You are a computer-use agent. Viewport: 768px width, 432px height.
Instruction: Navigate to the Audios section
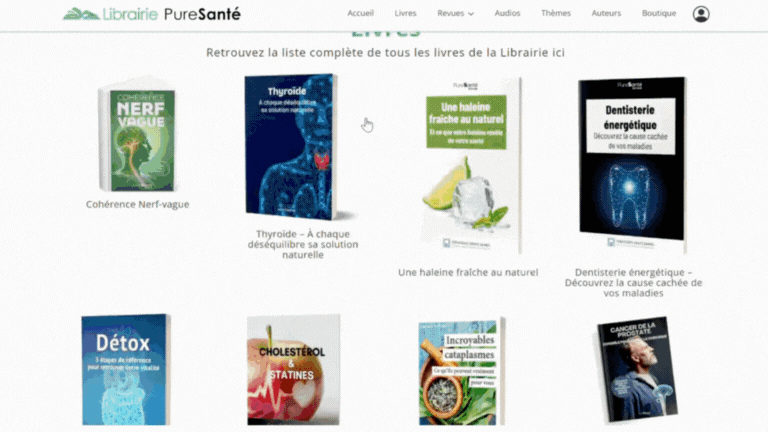click(x=507, y=13)
